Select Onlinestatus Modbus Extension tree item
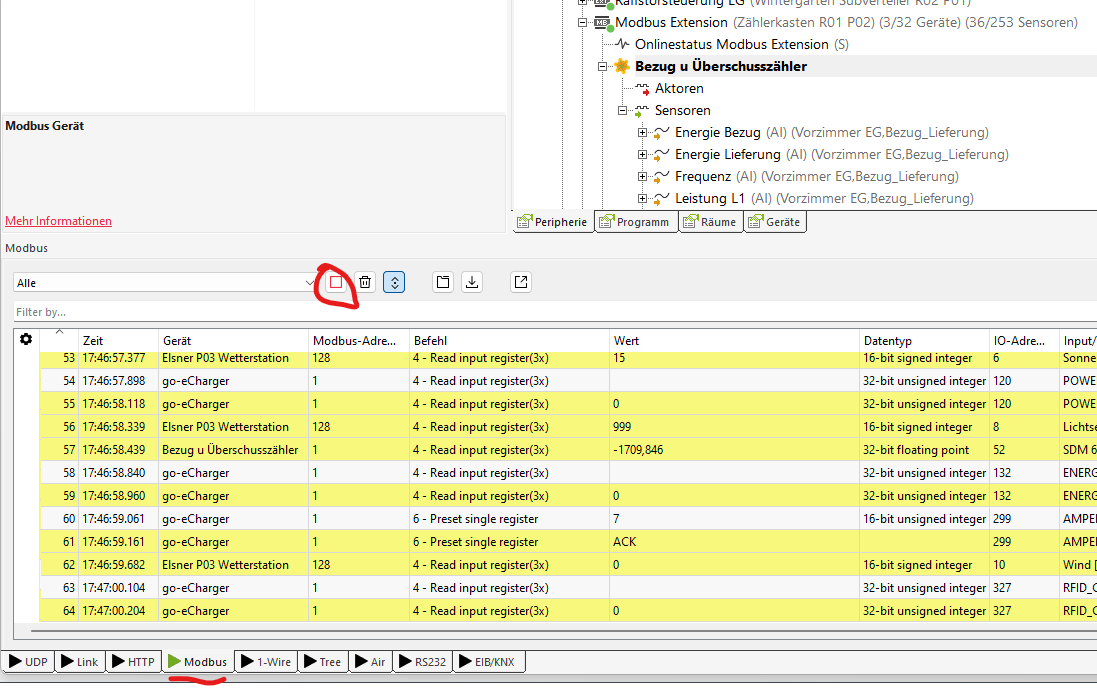This screenshot has height=688, width=1097. [x=731, y=45]
